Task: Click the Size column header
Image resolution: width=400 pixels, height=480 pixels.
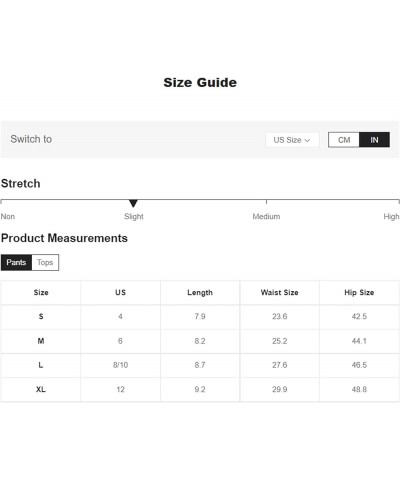Action: 41,292
